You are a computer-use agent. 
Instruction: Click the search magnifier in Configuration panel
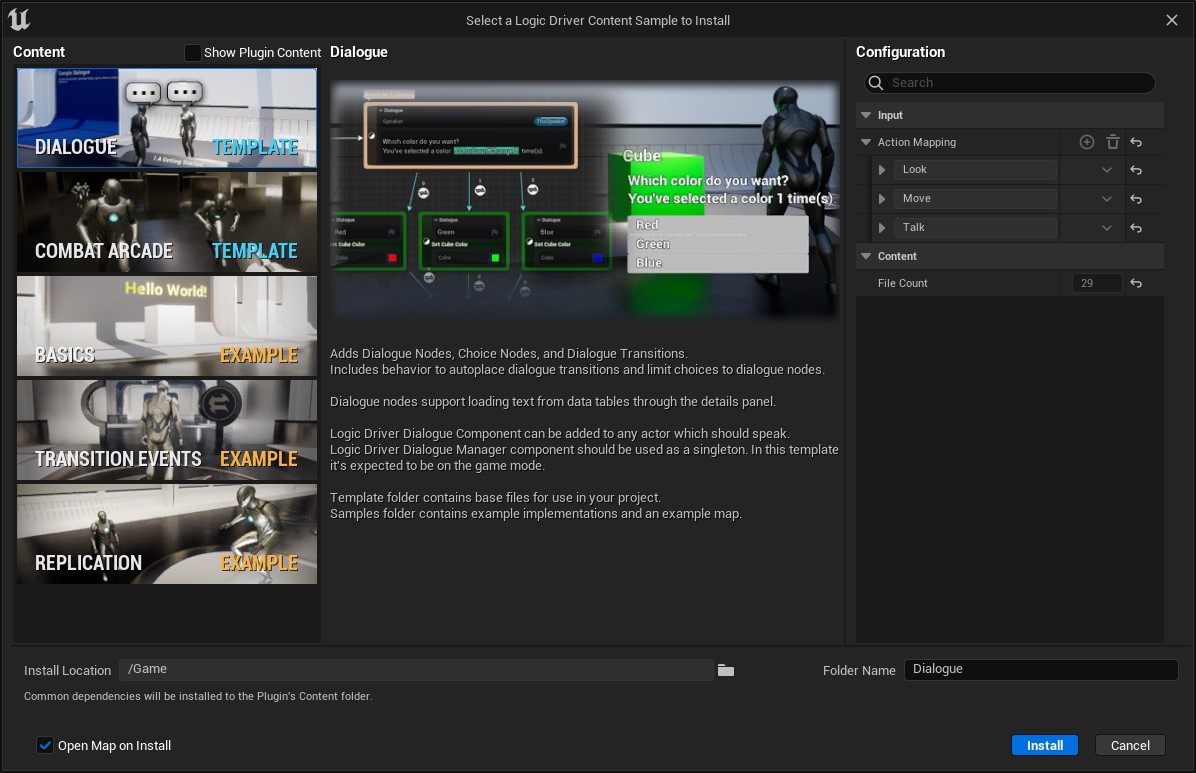click(874, 83)
